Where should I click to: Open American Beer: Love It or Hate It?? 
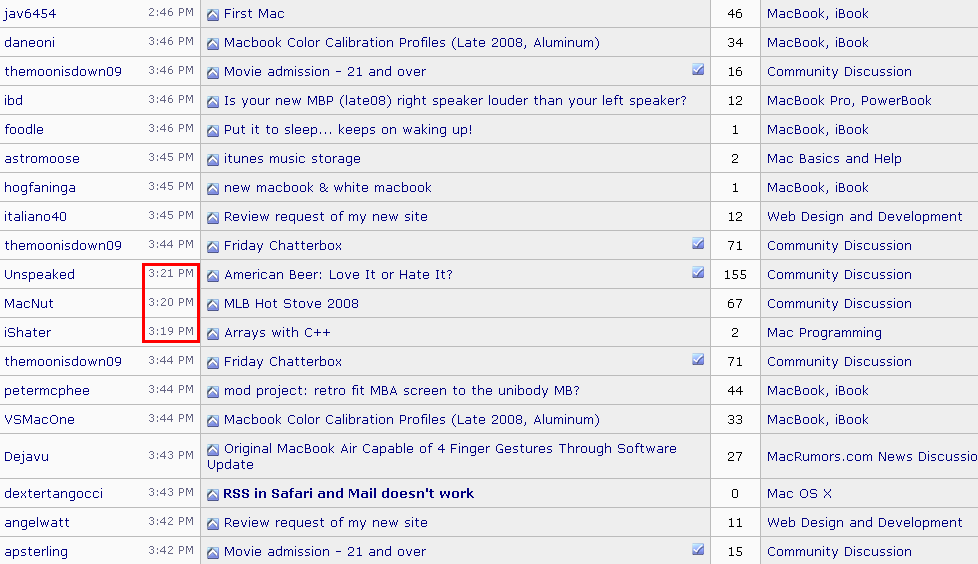338,275
